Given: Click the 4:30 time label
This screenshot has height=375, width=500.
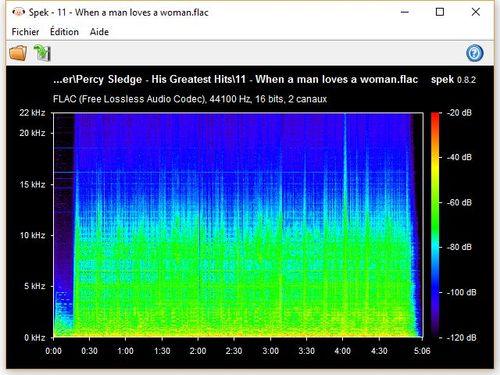Looking at the screenshot, I should [379, 351].
